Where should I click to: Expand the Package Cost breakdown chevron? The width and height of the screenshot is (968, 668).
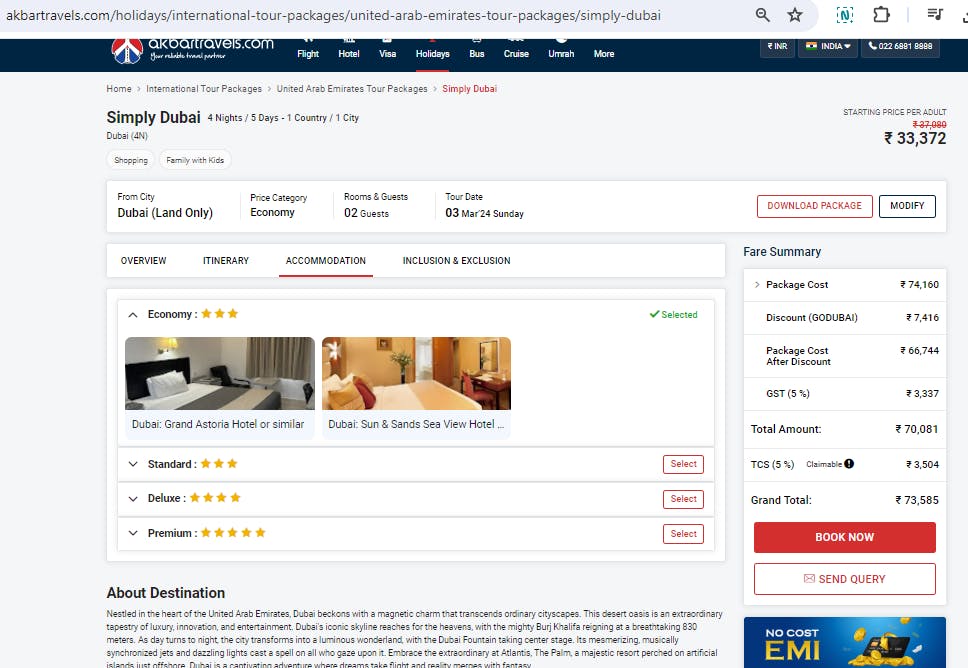coord(757,285)
